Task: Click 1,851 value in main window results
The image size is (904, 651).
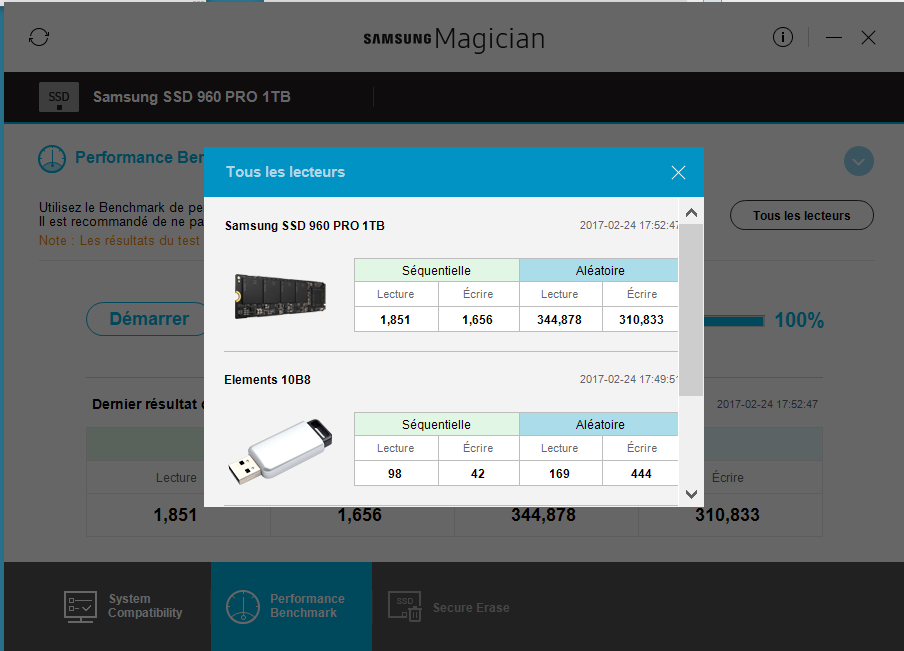Action: (x=175, y=515)
